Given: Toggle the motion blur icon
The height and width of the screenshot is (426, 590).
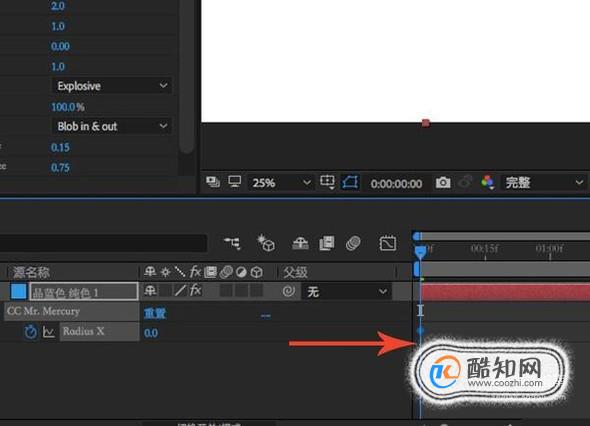Looking at the screenshot, I should pyautogui.click(x=353, y=243).
